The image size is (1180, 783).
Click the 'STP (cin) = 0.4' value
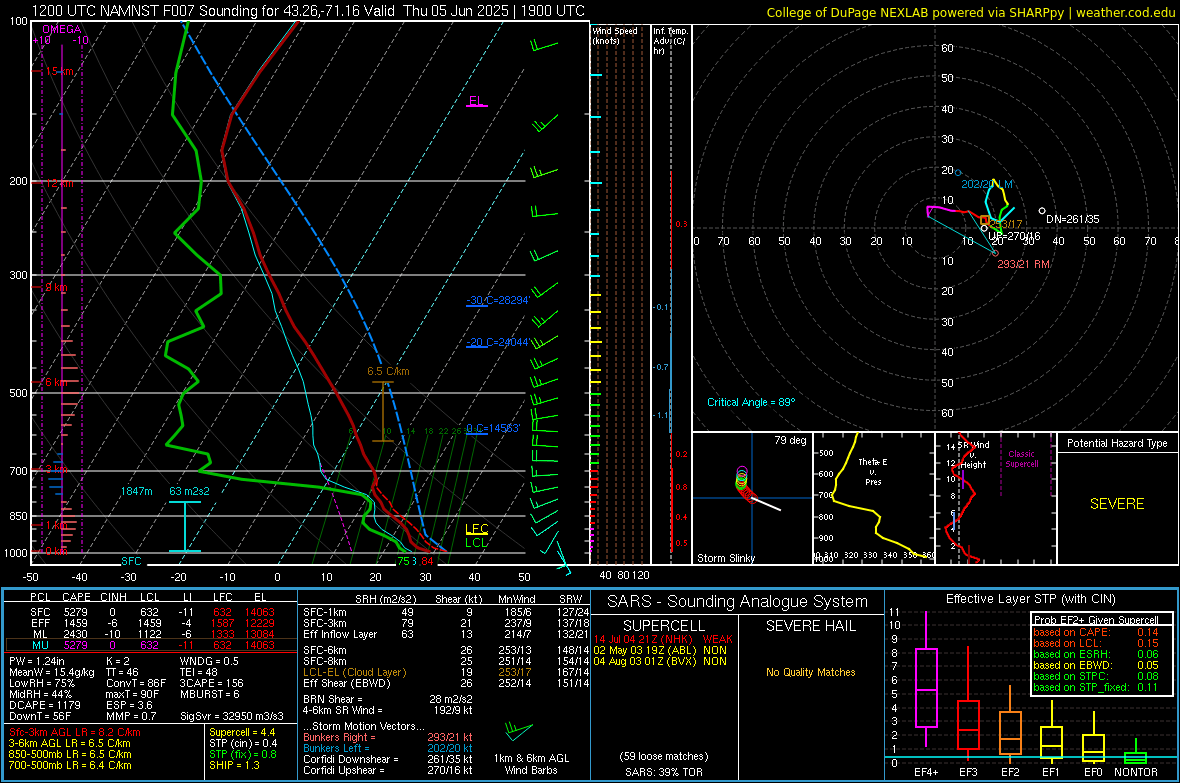point(243,743)
